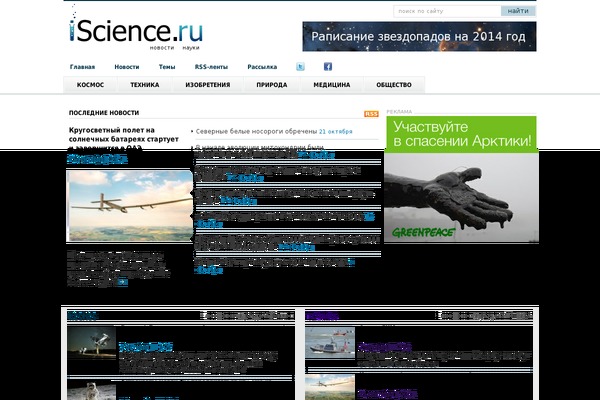Open the 2014 meteor shower schedule banner
The image size is (600, 400).
point(419,36)
